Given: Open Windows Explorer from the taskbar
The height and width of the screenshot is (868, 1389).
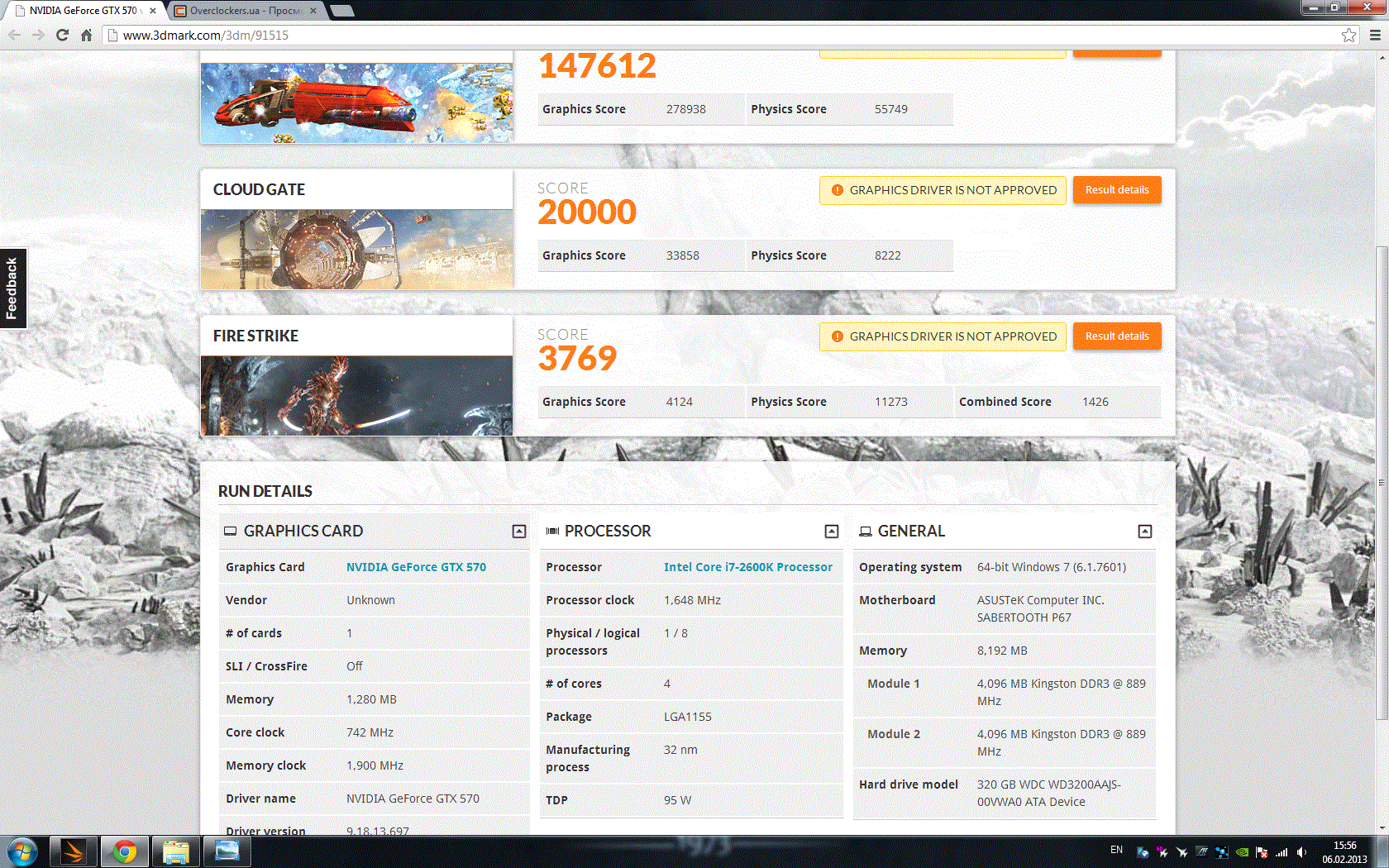Looking at the screenshot, I should 176,851.
